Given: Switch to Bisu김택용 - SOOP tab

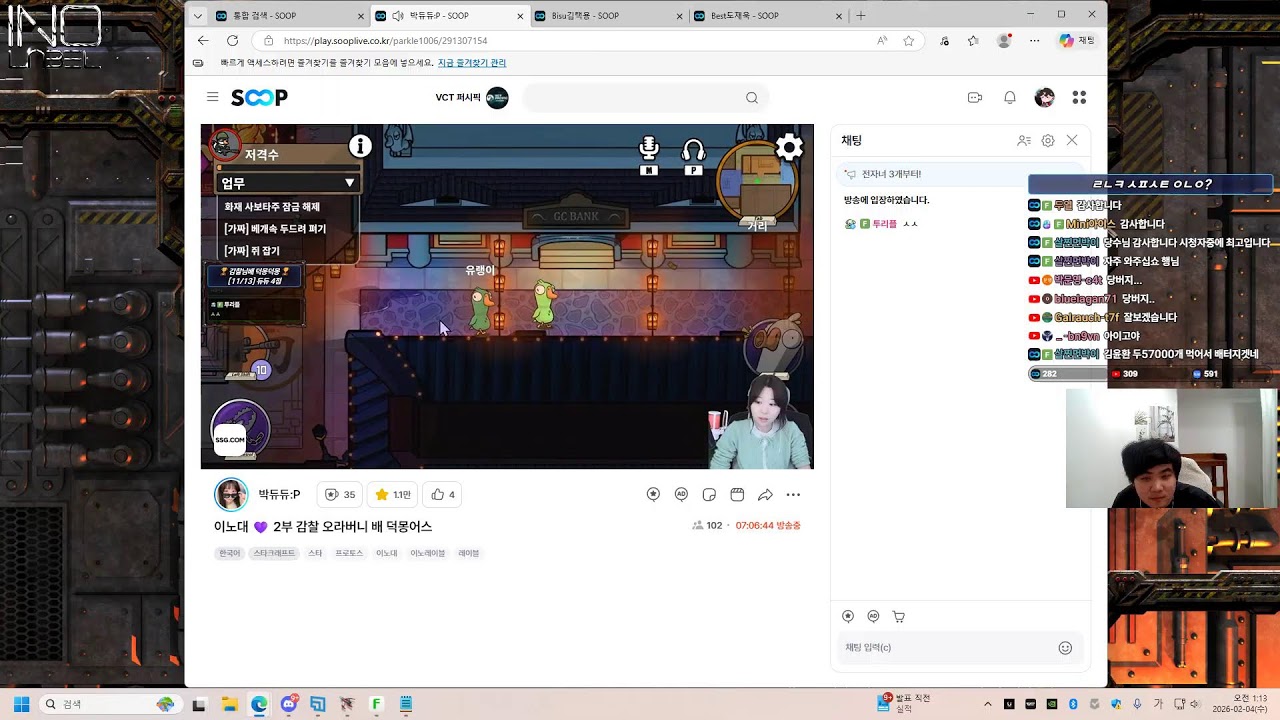Looking at the screenshot, I should coord(608,16).
